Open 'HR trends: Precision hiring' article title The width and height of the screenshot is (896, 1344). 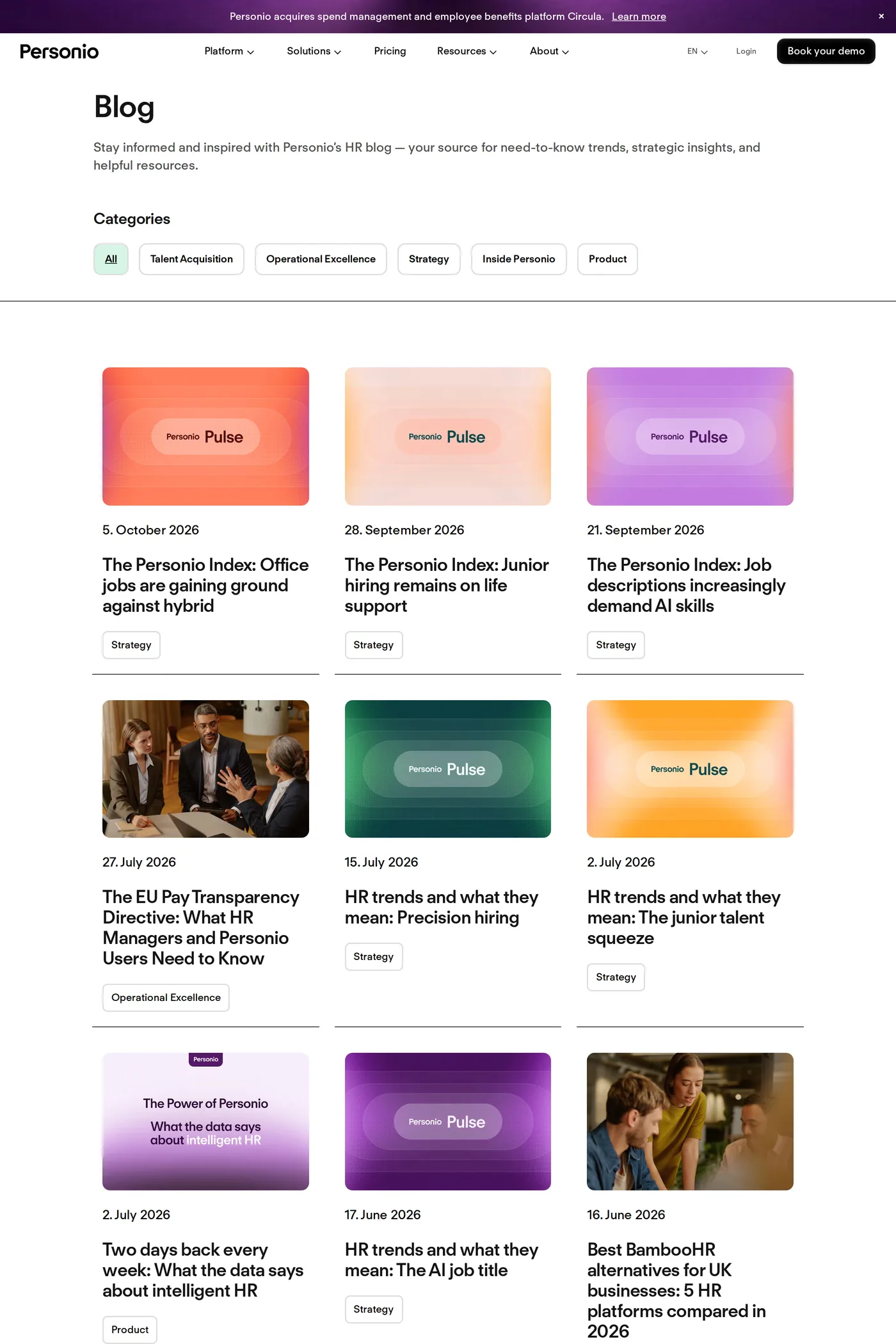(x=442, y=908)
